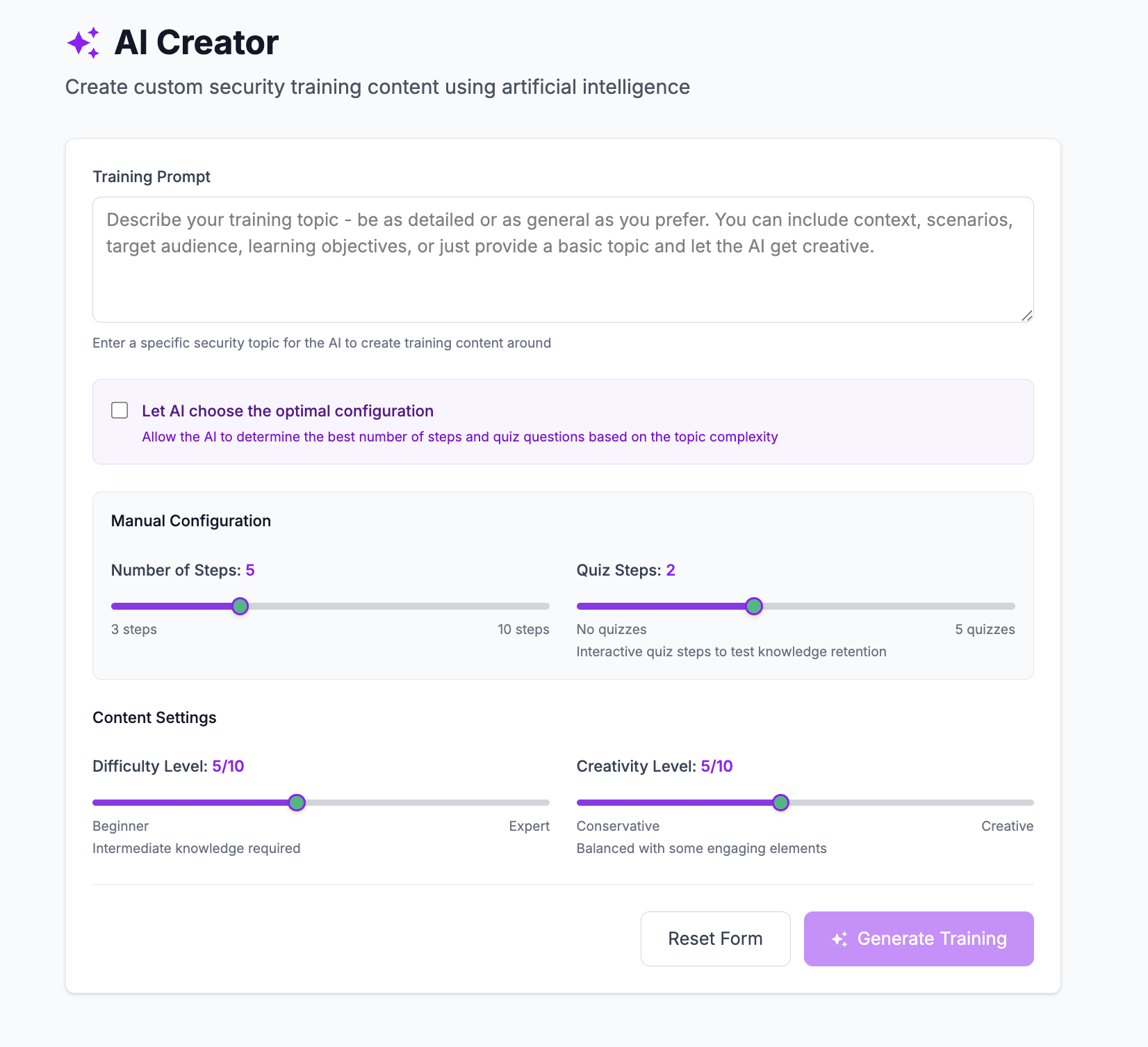Click the '10 steps' maximum label
Screen dimensions: 1148x1047
click(523, 629)
